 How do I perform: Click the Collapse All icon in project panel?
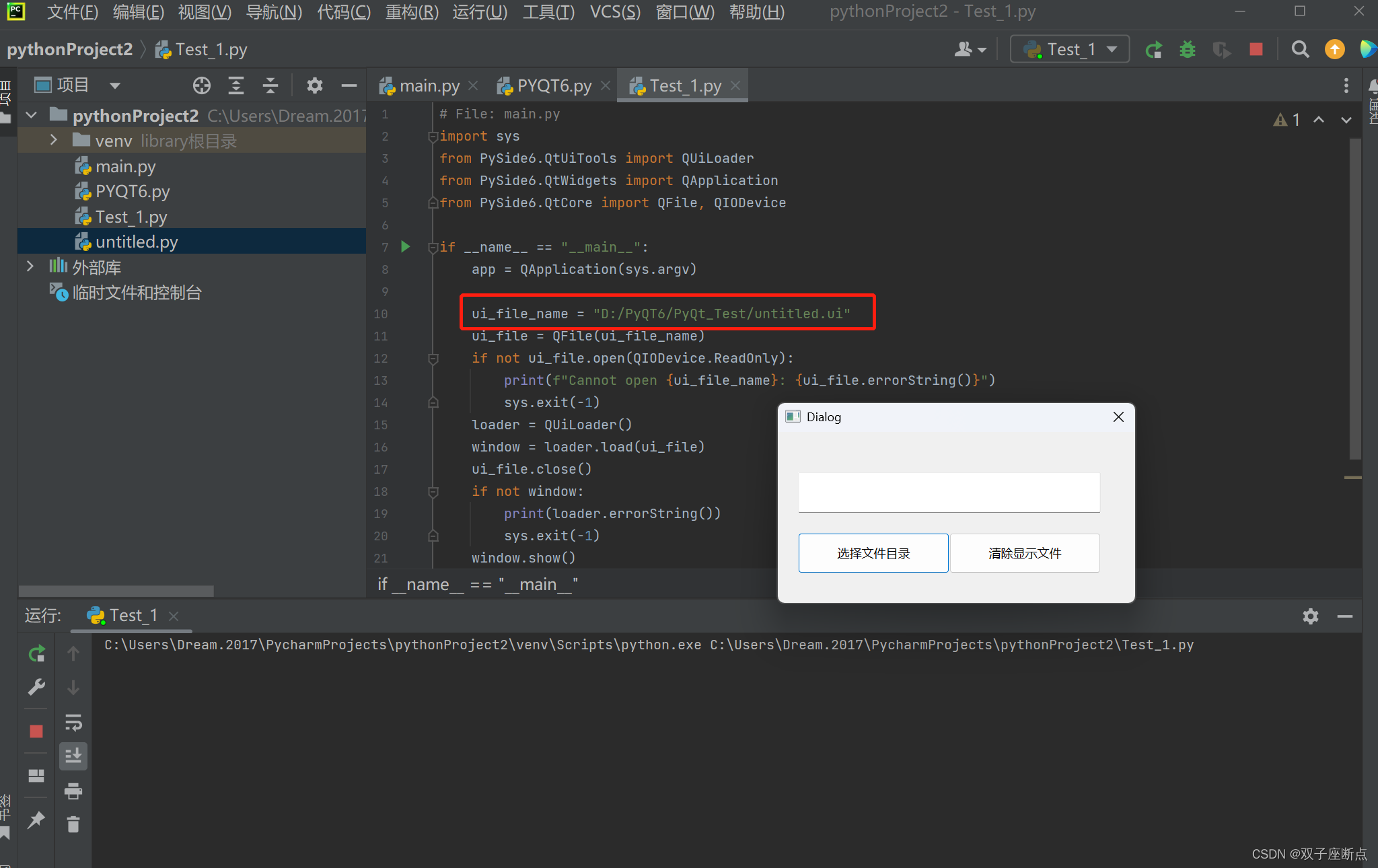(270, 85)
